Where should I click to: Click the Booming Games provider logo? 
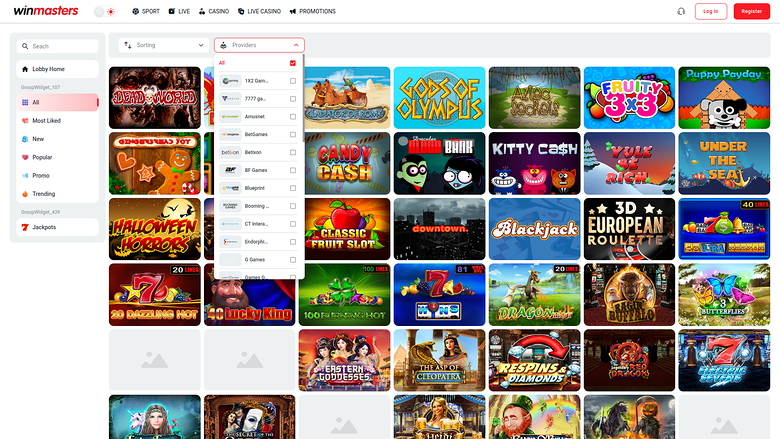230,206
